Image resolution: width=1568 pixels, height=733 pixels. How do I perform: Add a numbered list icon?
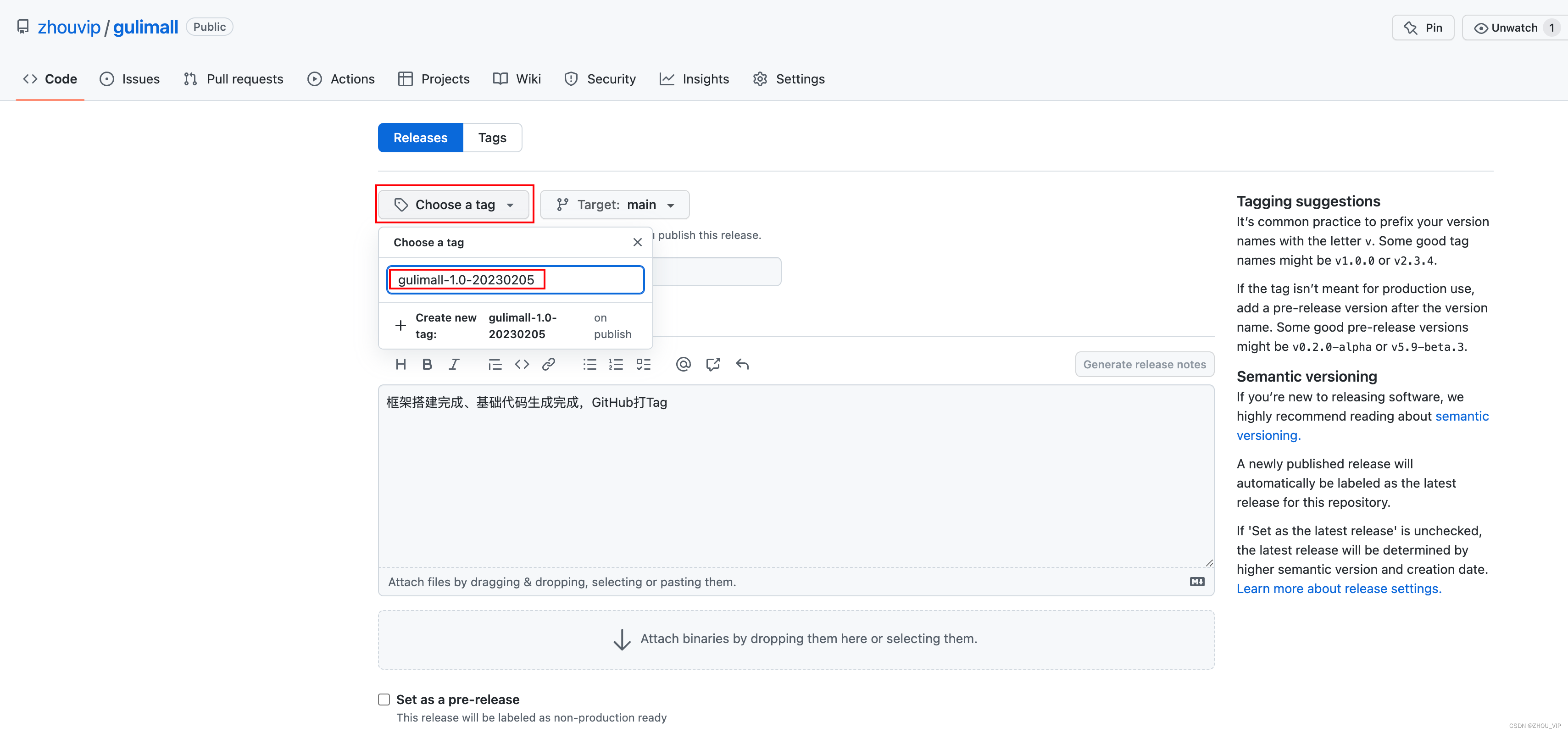pyautogui.click(x=616, y=364)
